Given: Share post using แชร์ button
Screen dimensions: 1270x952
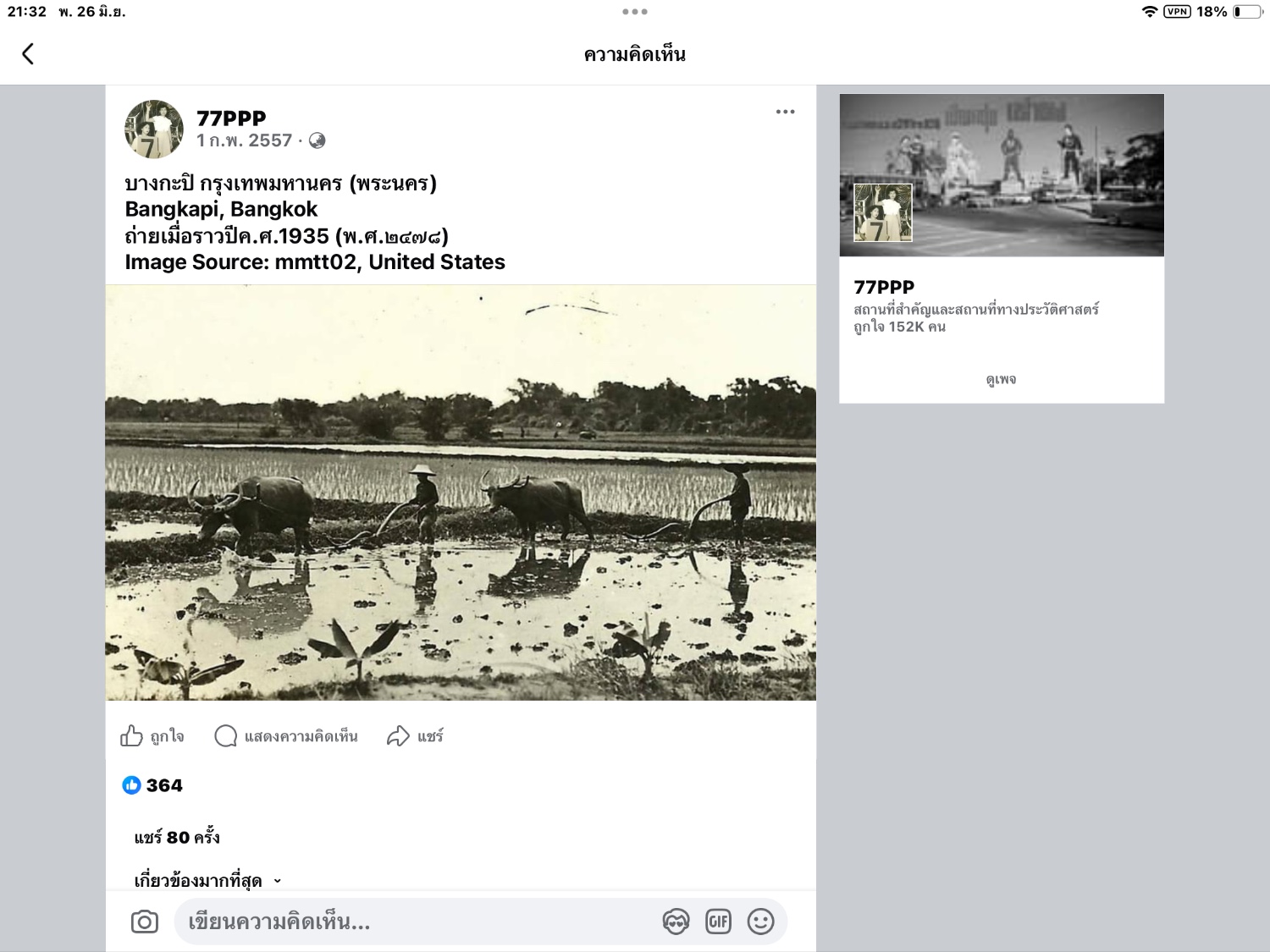Looking at the screenshot, I should click(415, 736).
